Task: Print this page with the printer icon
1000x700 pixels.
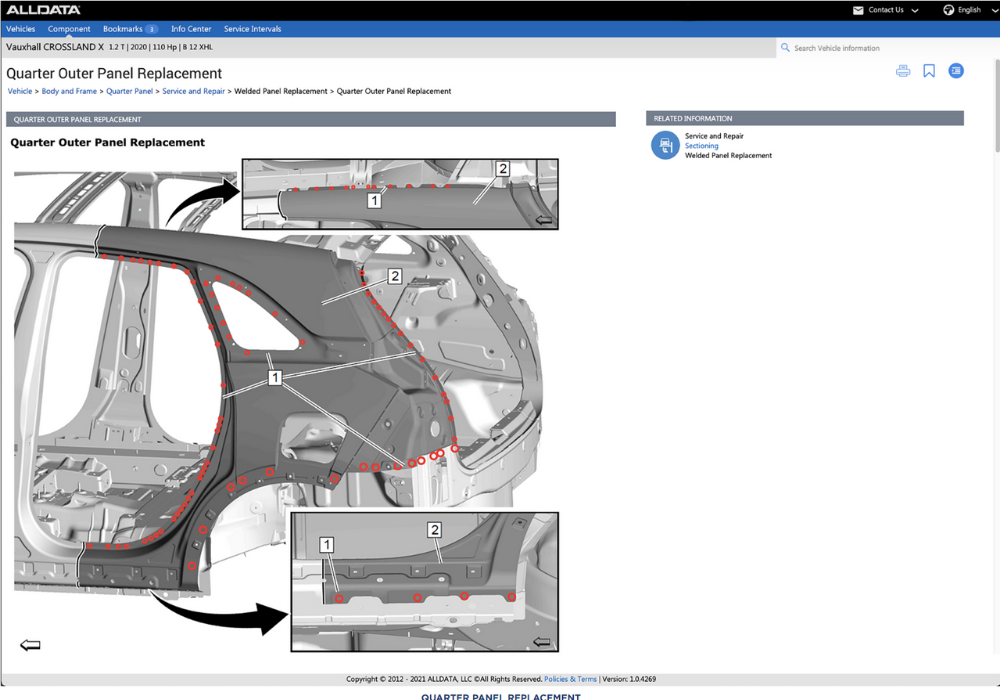Action: (x=903, y=71)
